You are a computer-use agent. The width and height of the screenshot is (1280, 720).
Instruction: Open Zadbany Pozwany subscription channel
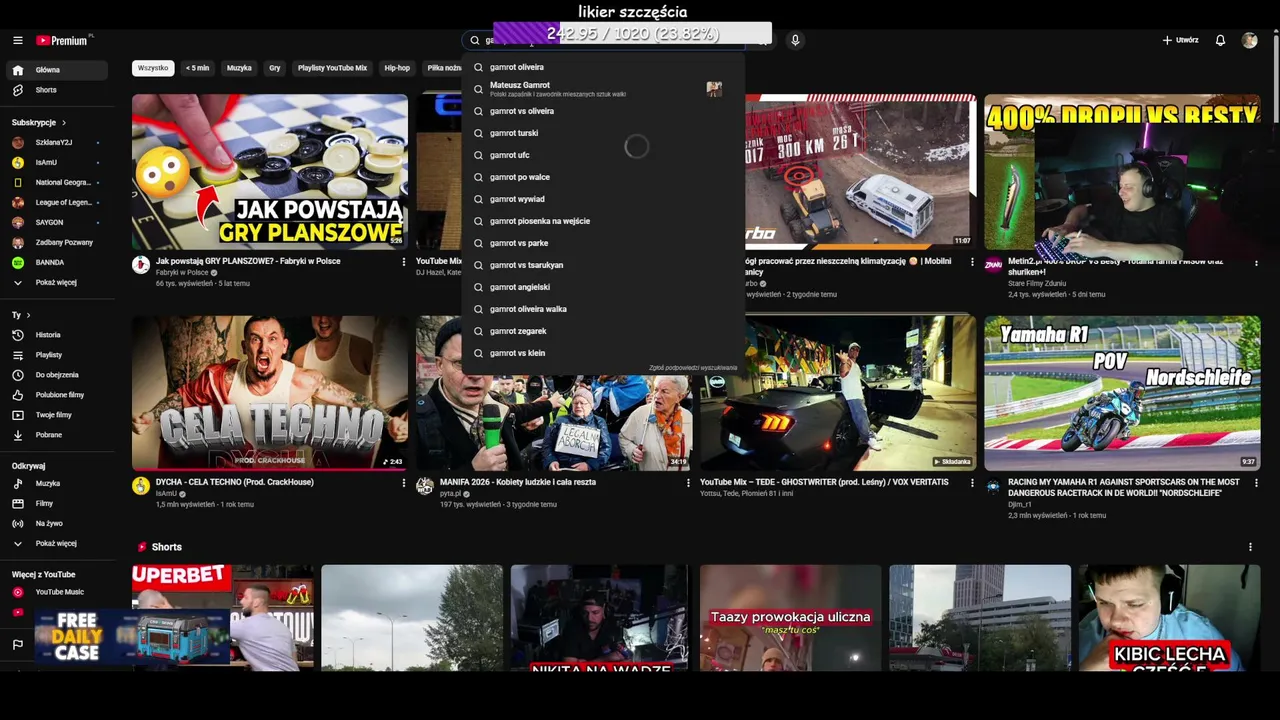(x=56, y=242)
